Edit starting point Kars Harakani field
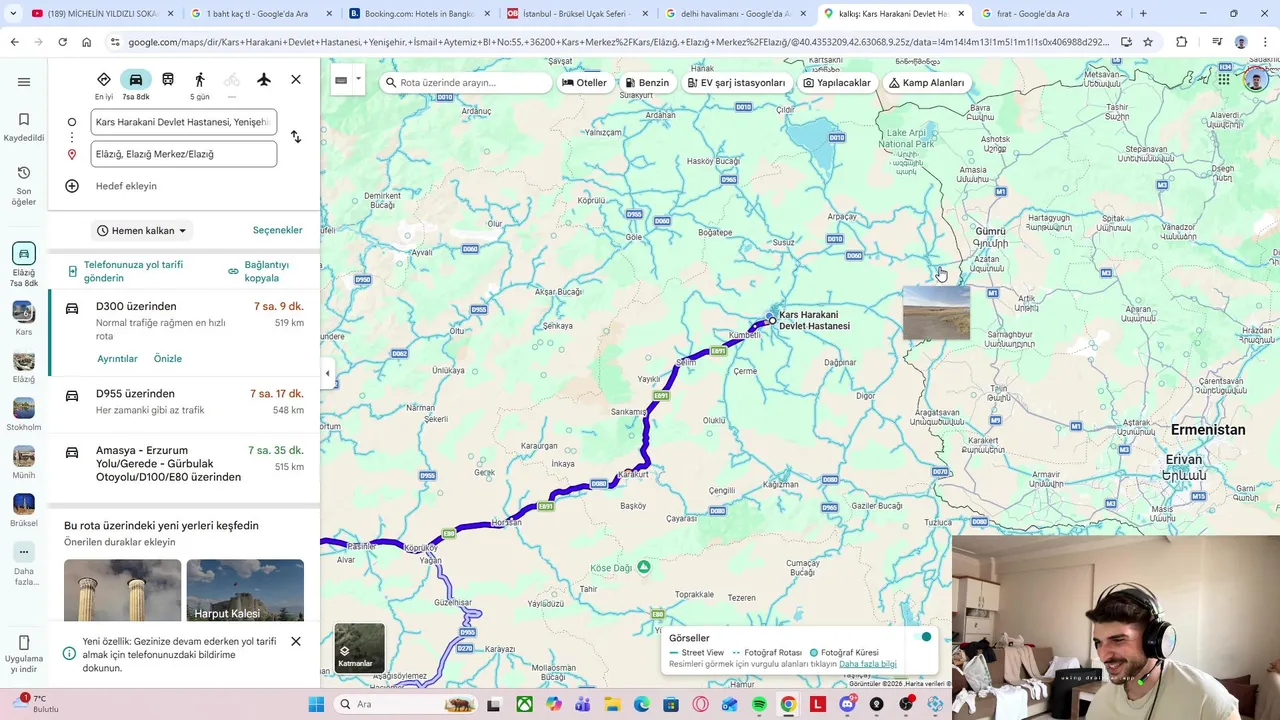 184,122
